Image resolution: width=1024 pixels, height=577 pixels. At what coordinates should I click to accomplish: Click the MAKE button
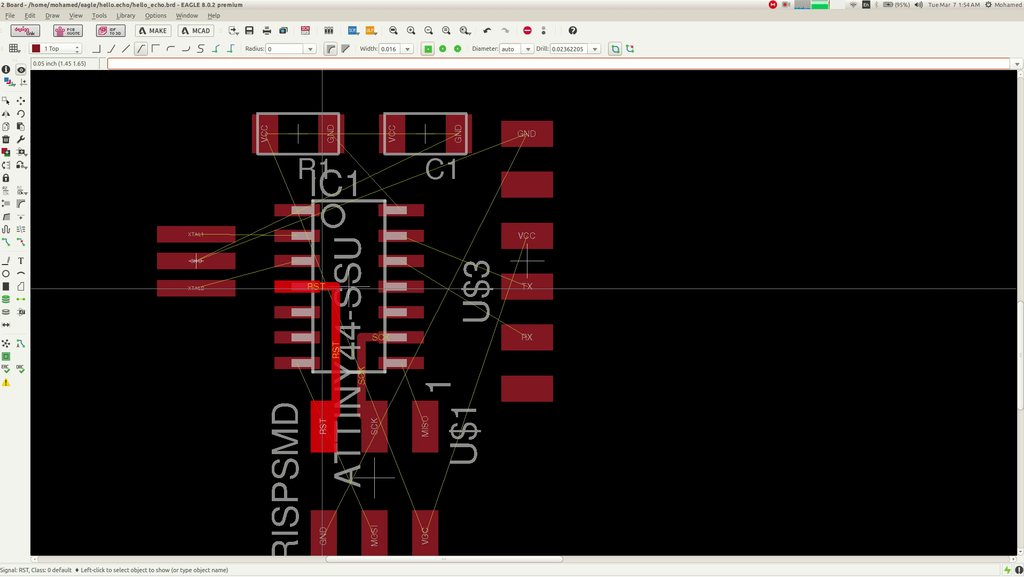pyautogui.click(x=153, y=31)
